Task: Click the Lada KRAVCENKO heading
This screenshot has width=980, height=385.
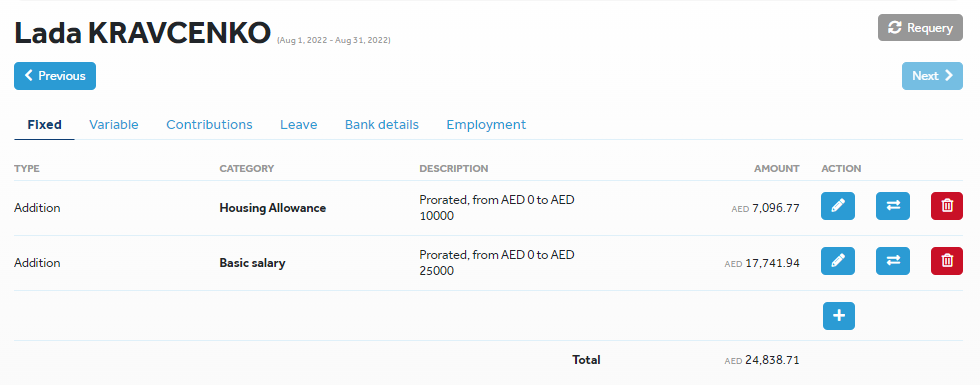Action: pyautogui.click(x=142, y=33)
